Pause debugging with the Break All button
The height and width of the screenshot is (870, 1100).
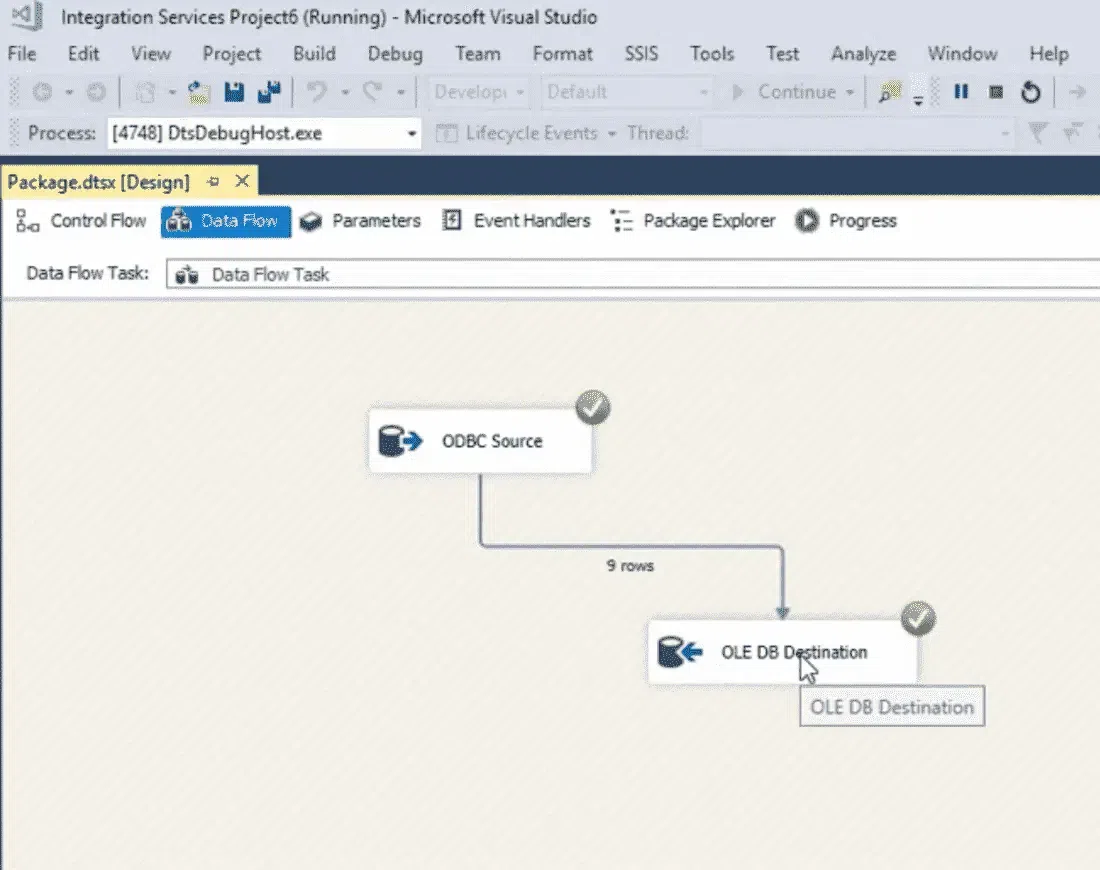click(x=961, y=92)
